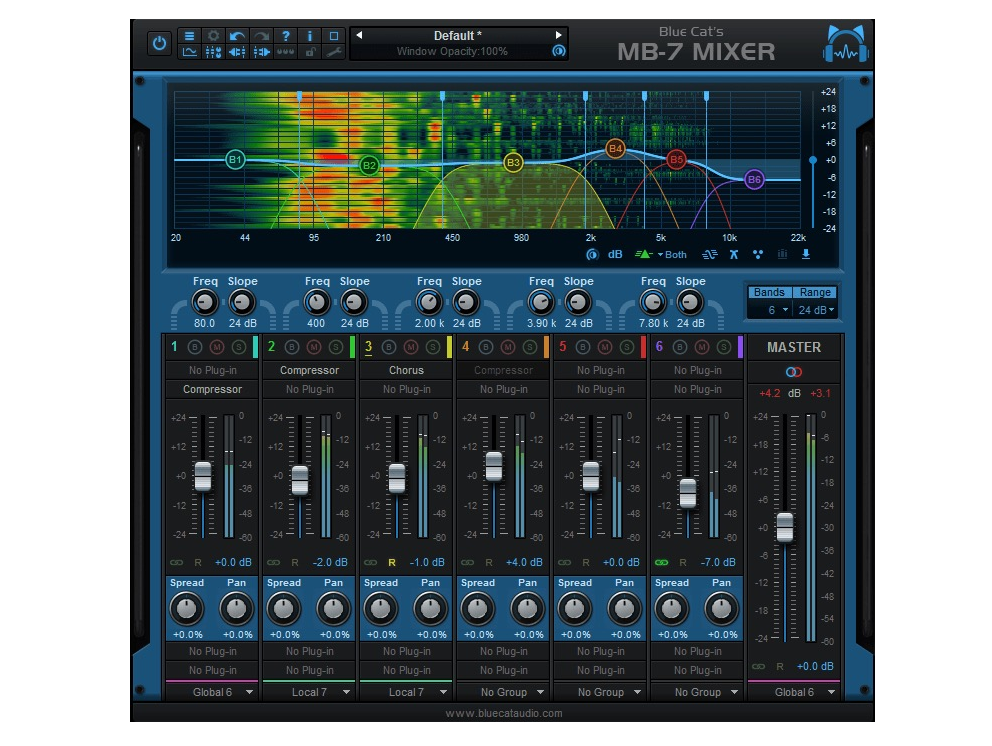This screenshot has height=746, width=992.
Task: Click the power bypass button
Action: (x=159, y=44)
